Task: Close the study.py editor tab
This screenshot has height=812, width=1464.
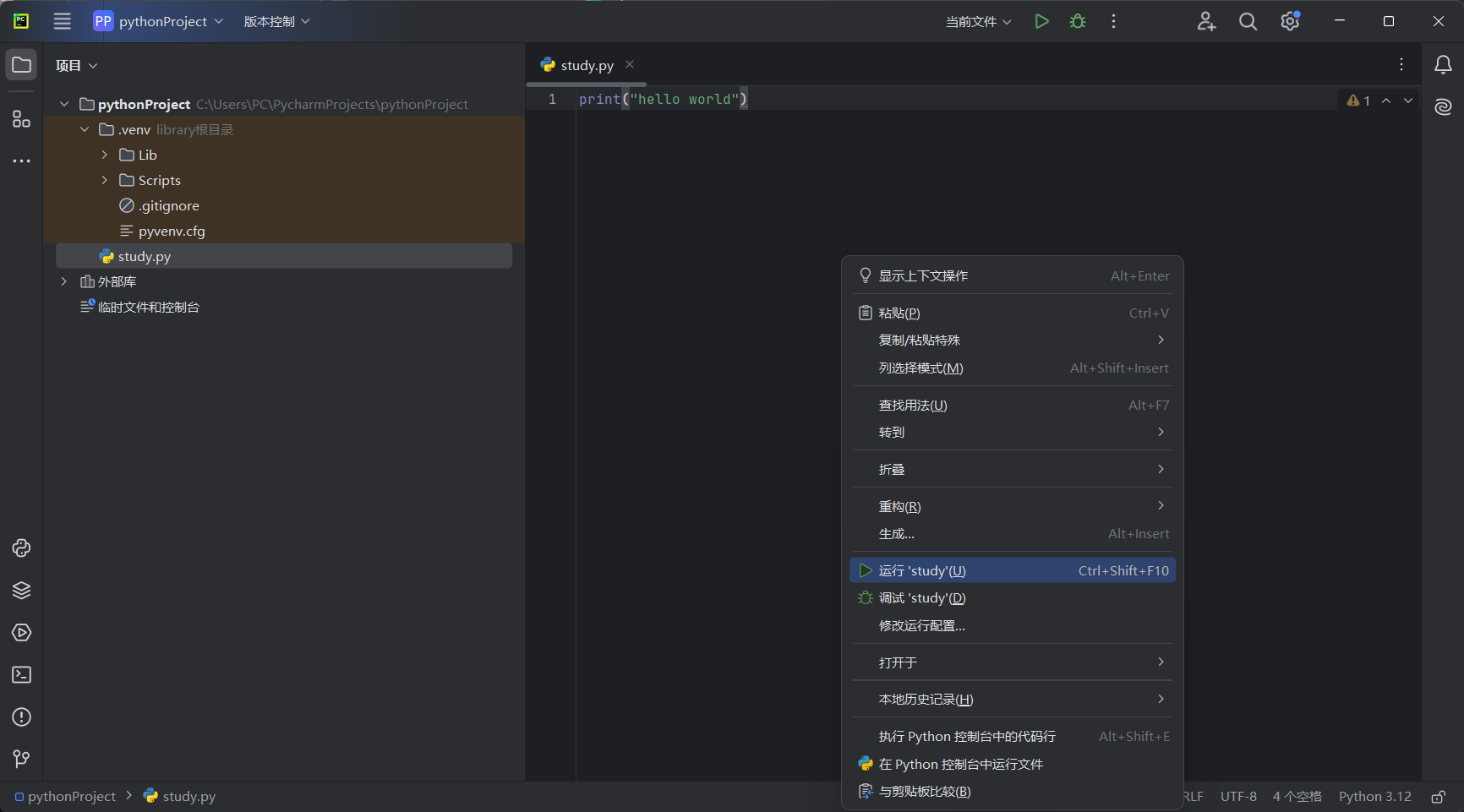Action: coord(630,64)
